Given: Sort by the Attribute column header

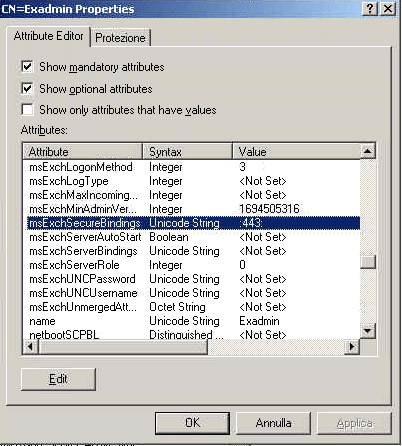Looking at the screenshot, I should point(83,152).
